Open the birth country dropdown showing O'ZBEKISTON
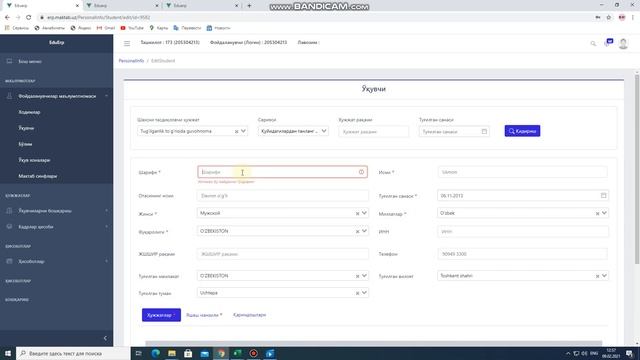Viewport: 640px width, 360px height. 282,276
